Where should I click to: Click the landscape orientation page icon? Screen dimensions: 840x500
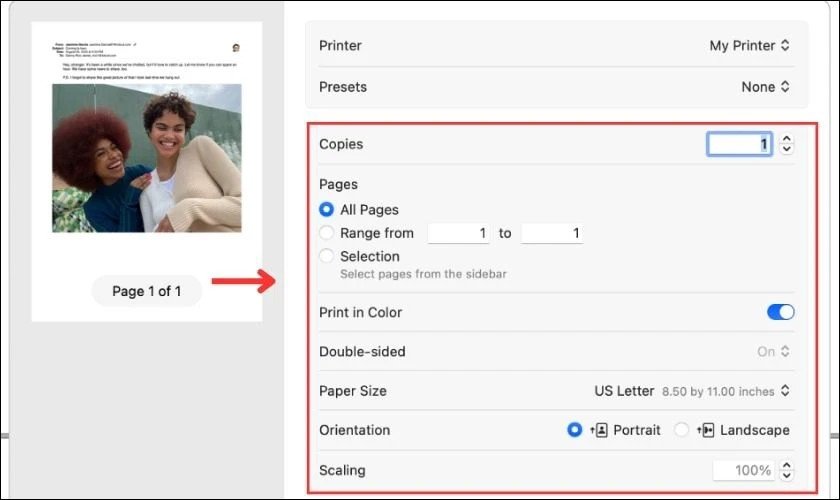(707, 430)
